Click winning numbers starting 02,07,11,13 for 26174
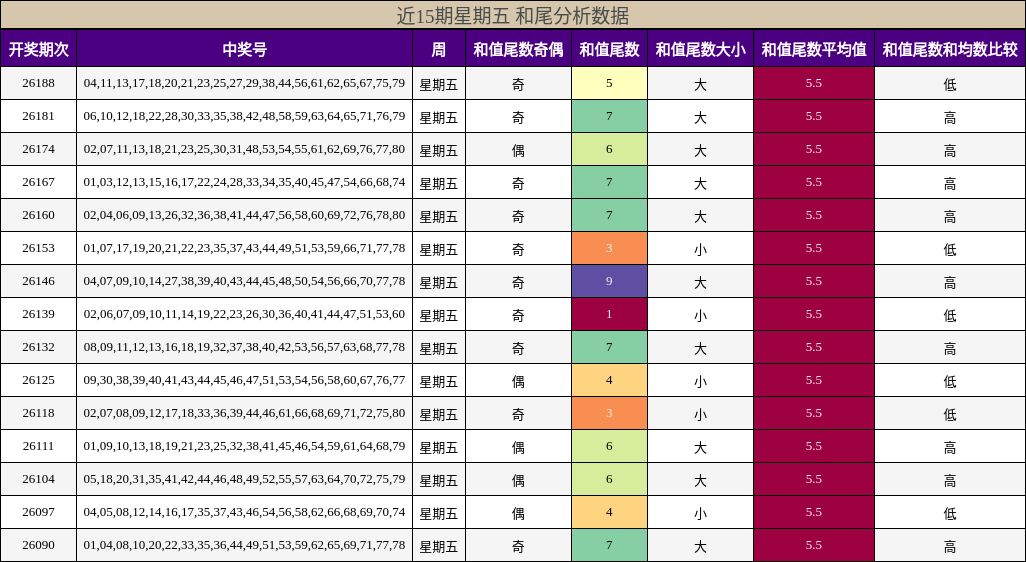 click(245, 149)
